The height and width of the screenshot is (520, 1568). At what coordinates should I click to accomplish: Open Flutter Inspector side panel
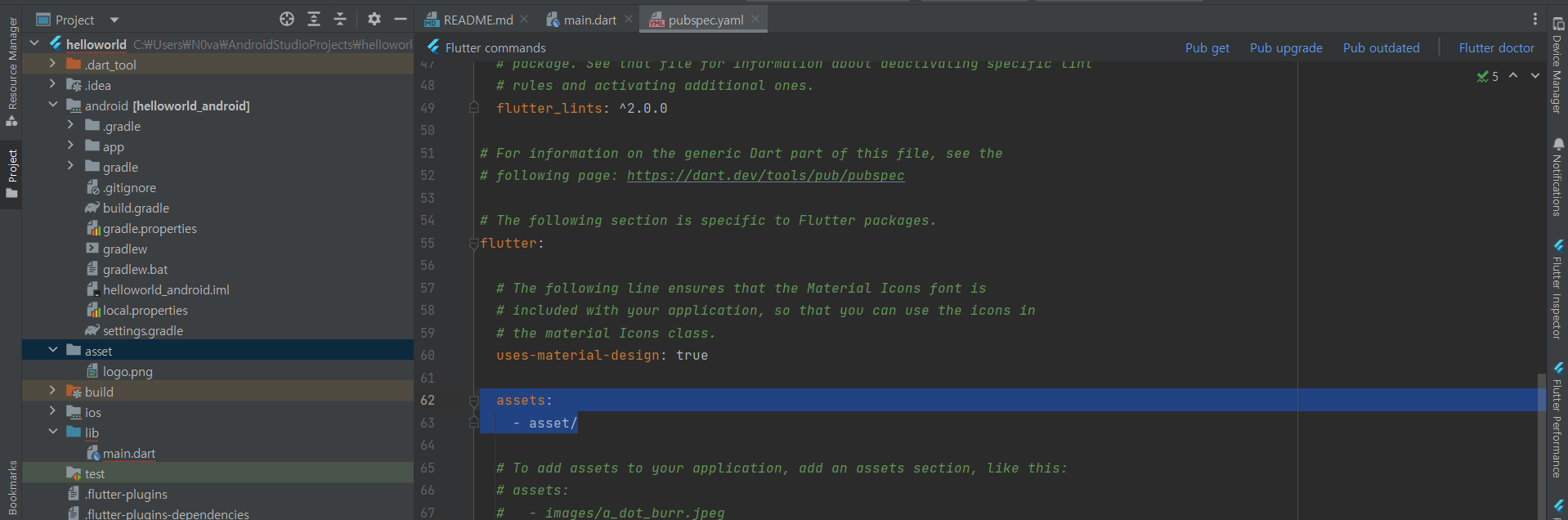pyautogui.click(x=1557, y=290)
